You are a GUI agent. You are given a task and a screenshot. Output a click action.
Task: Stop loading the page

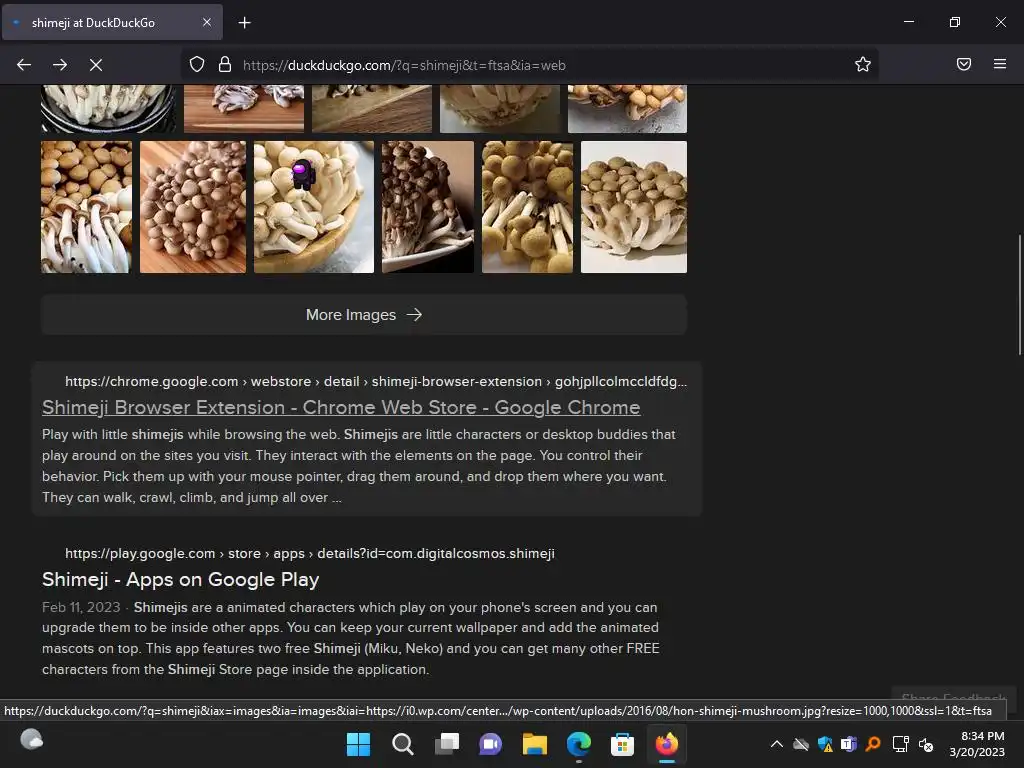[x=96, y=65]
